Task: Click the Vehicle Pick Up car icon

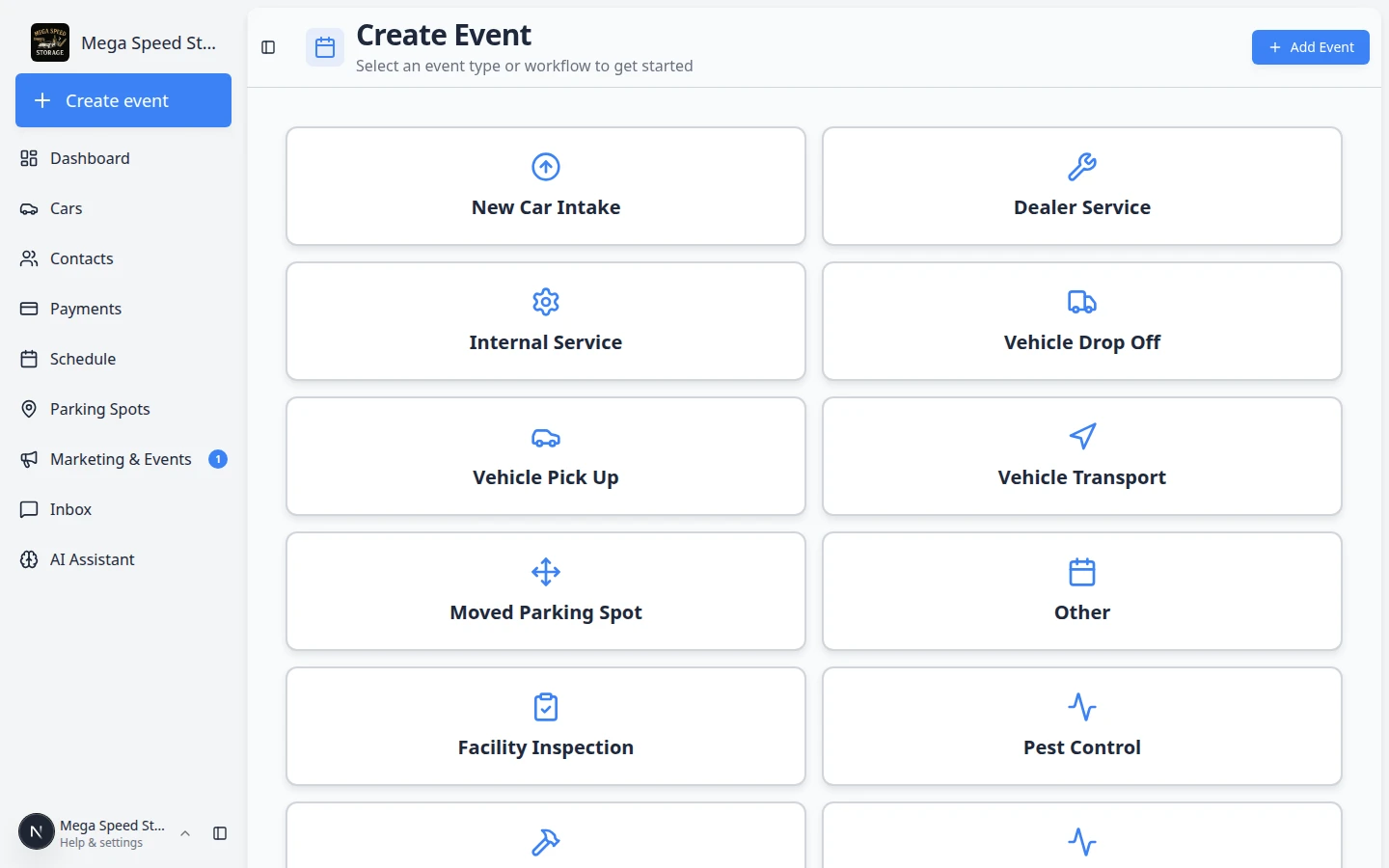Action: (546, 437)
